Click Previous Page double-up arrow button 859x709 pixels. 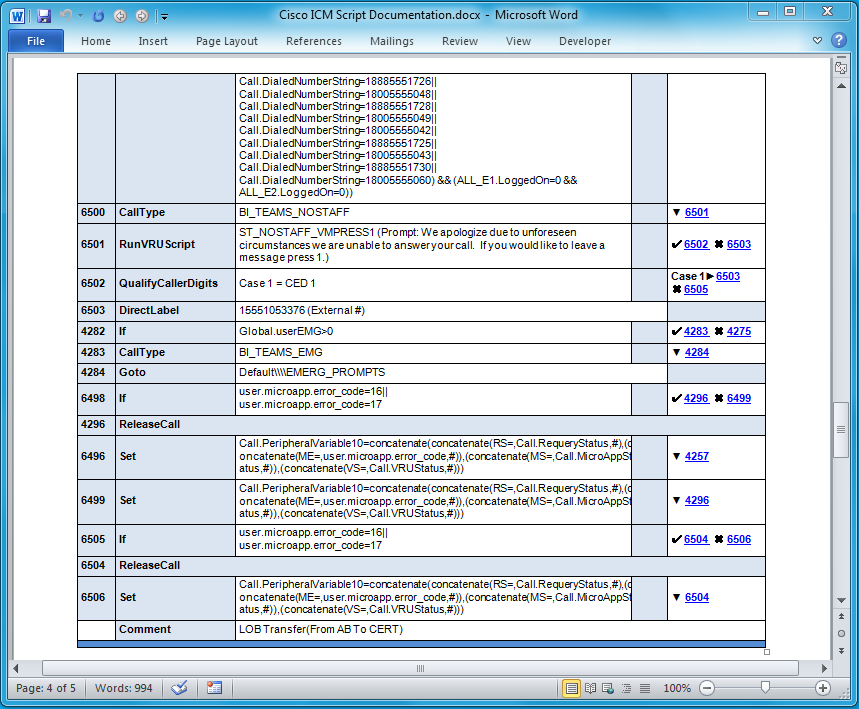point(841,616)
